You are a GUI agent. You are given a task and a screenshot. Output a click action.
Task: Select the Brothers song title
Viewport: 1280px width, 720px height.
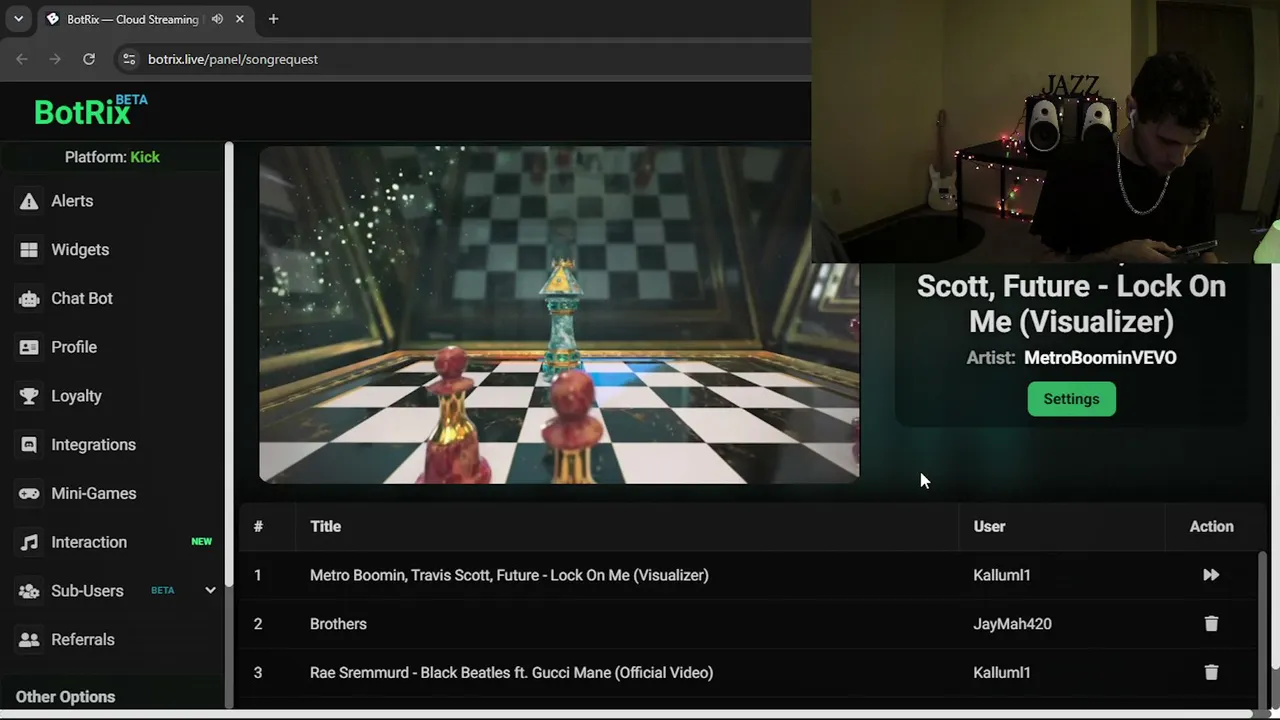click(x=338, y=624)
